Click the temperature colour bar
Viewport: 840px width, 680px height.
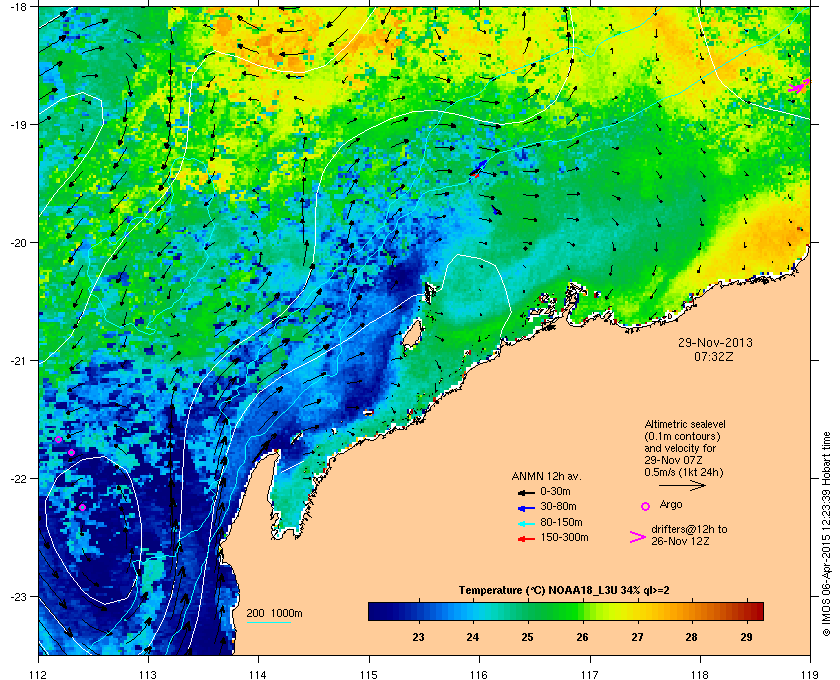(566, 611)
